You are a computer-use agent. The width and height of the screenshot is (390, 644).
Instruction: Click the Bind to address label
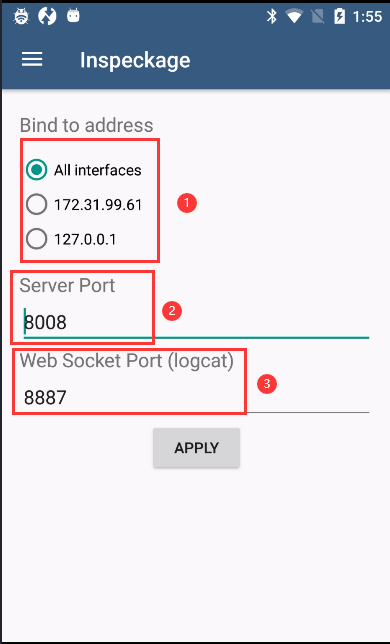pyautogui.click(x=87, y=125)
